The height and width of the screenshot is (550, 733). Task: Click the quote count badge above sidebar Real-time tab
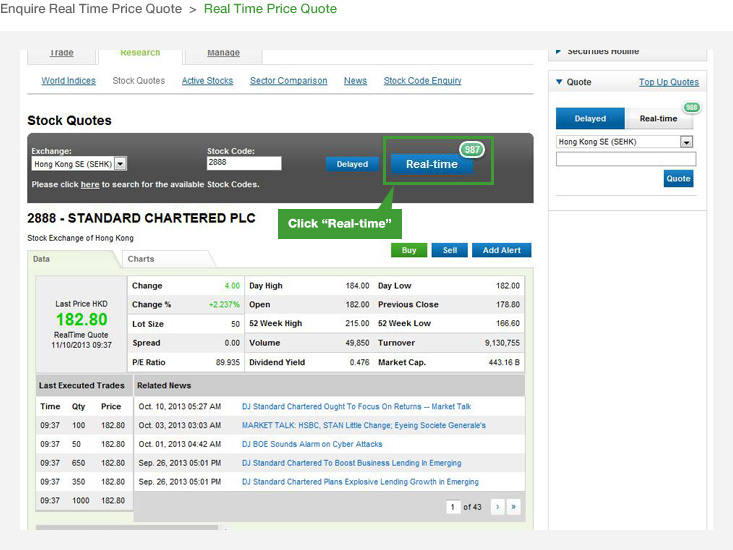click(692, 107)
